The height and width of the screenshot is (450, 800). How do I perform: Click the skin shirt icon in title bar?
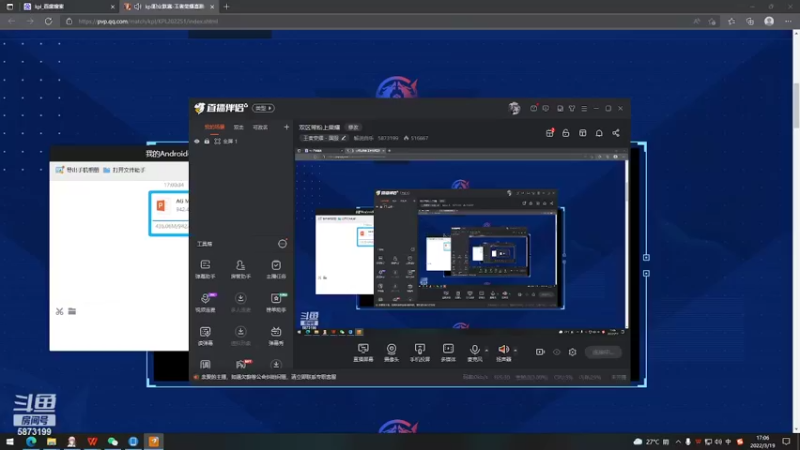point(572,109)
